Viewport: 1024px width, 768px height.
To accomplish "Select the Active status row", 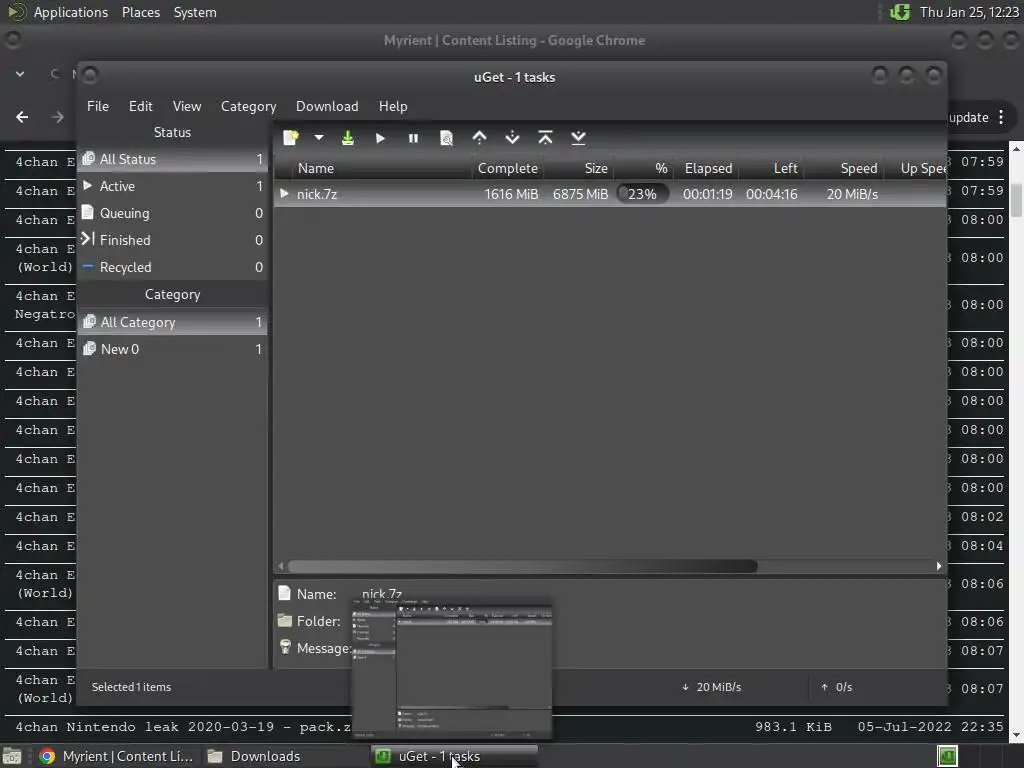I will pos(173,187).
